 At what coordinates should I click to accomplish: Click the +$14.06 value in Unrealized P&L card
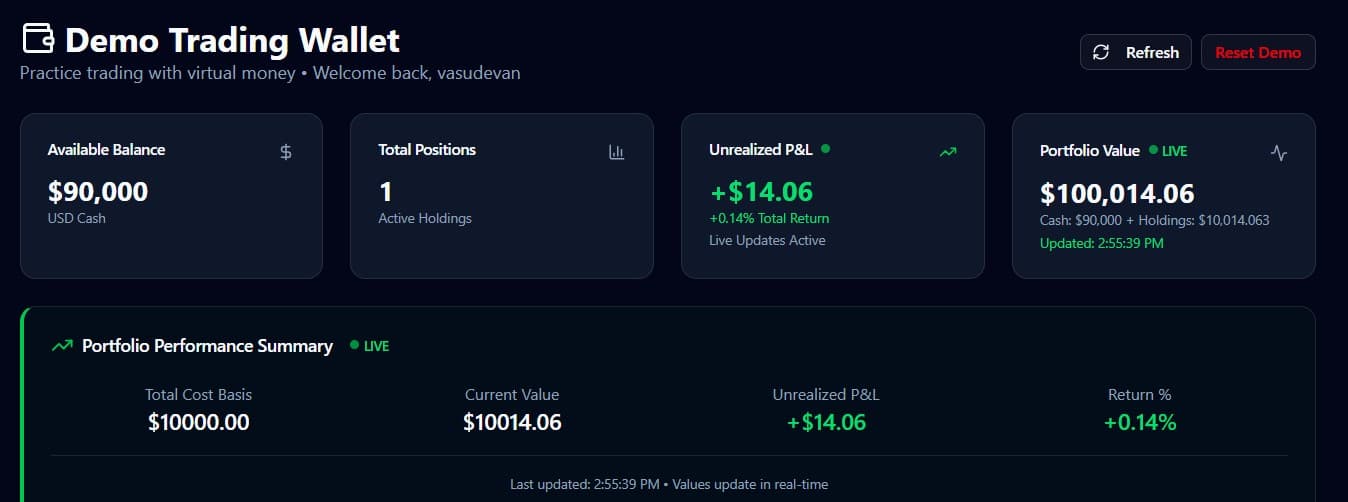[762, 191]
